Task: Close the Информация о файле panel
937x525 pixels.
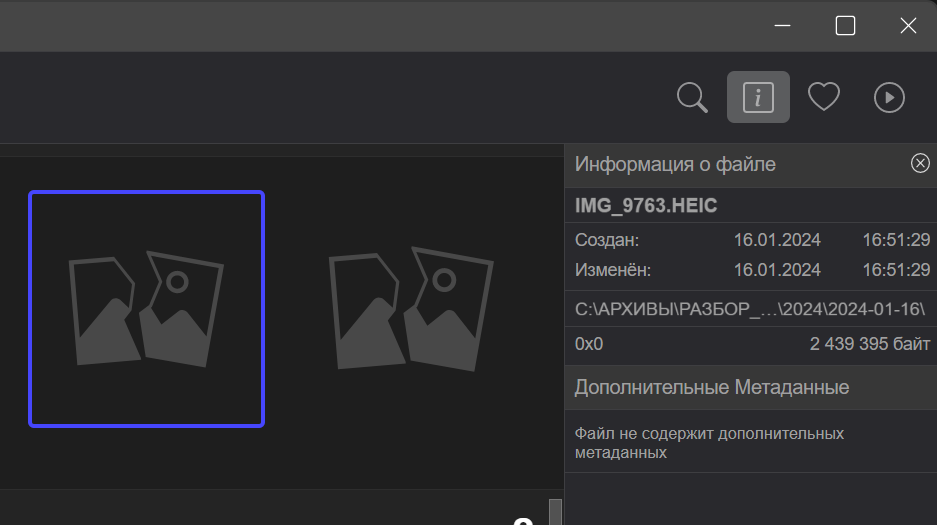Action: [920, 164]
